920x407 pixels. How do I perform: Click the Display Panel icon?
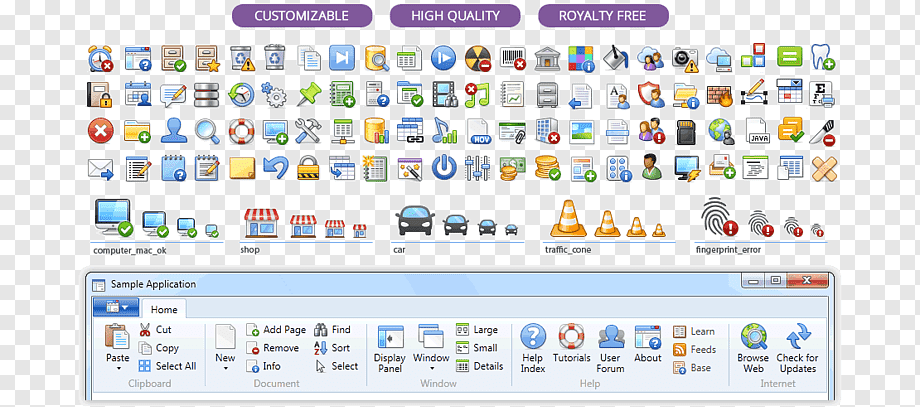(390, 337)
